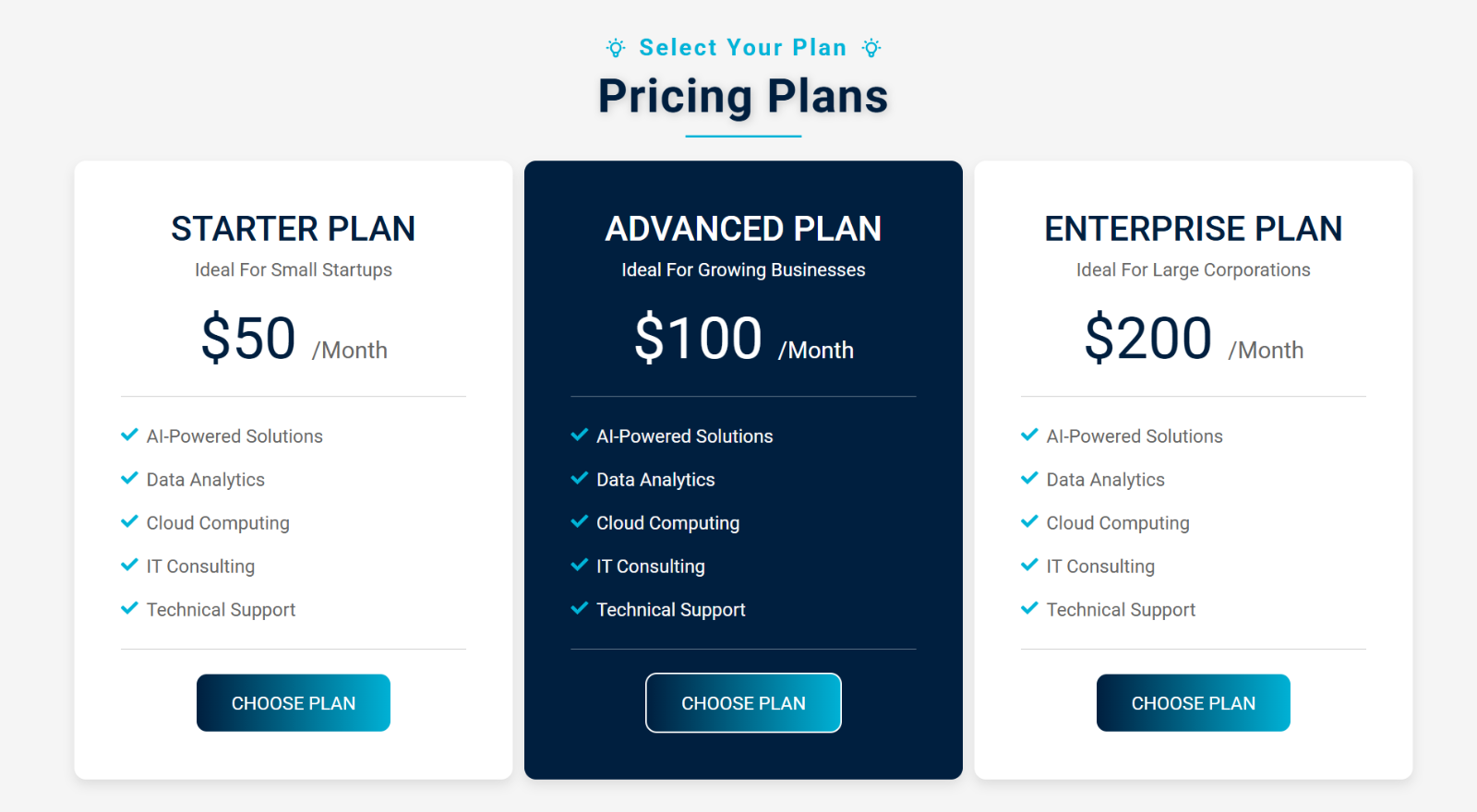Click the Pricing Plans heading
The width and height of the screenshot is (1477, 812).
743,97
